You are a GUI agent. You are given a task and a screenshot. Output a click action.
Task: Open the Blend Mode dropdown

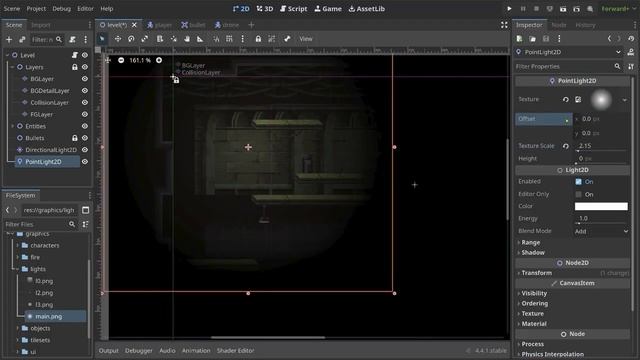point(601,231)
